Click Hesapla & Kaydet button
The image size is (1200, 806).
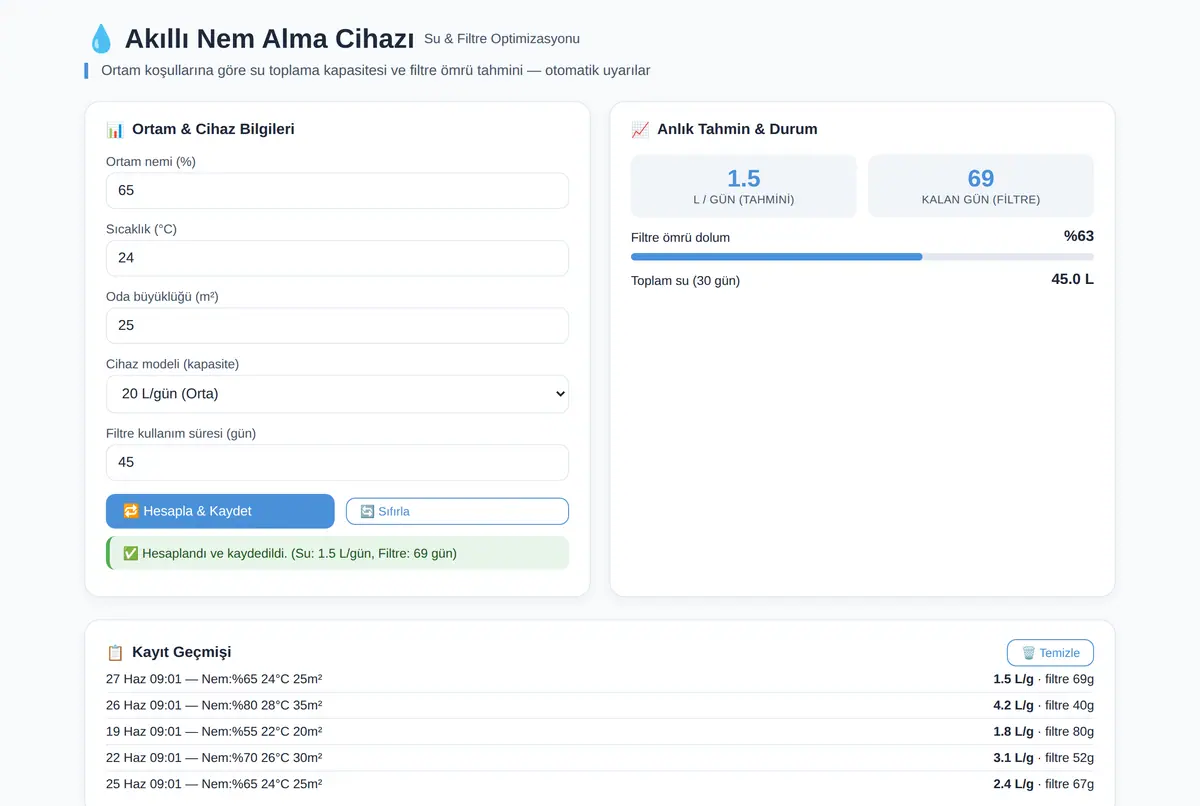[220, 511]
